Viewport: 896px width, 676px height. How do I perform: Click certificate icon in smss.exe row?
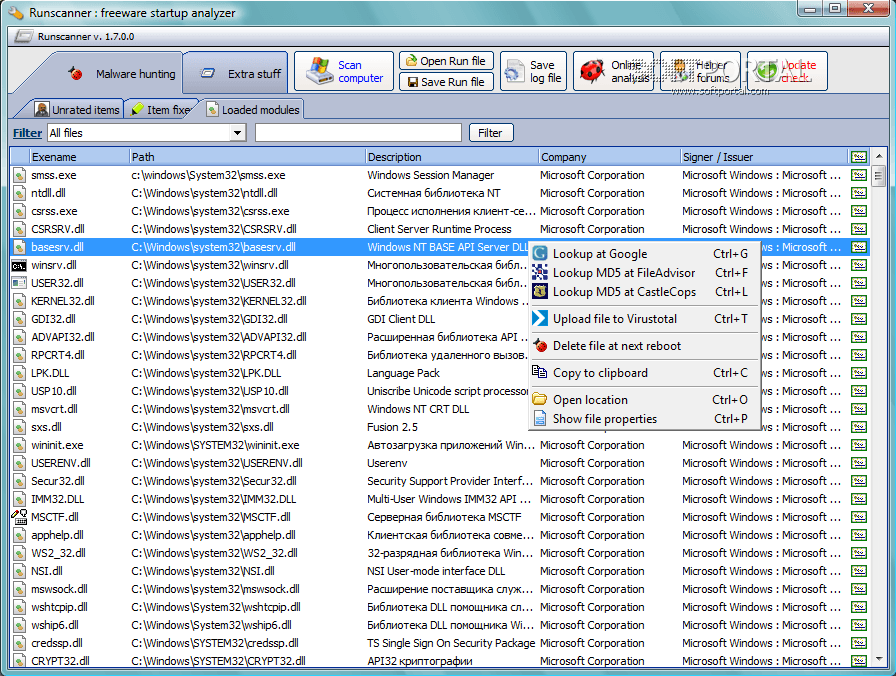point(858,175)
